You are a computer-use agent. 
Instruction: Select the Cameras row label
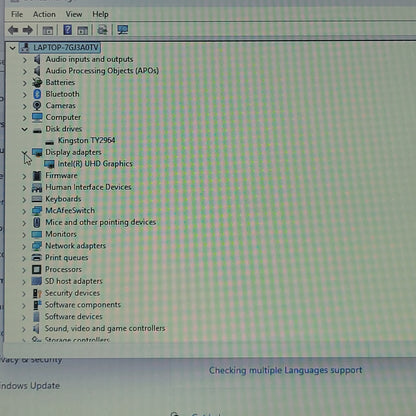pos(60,106)
